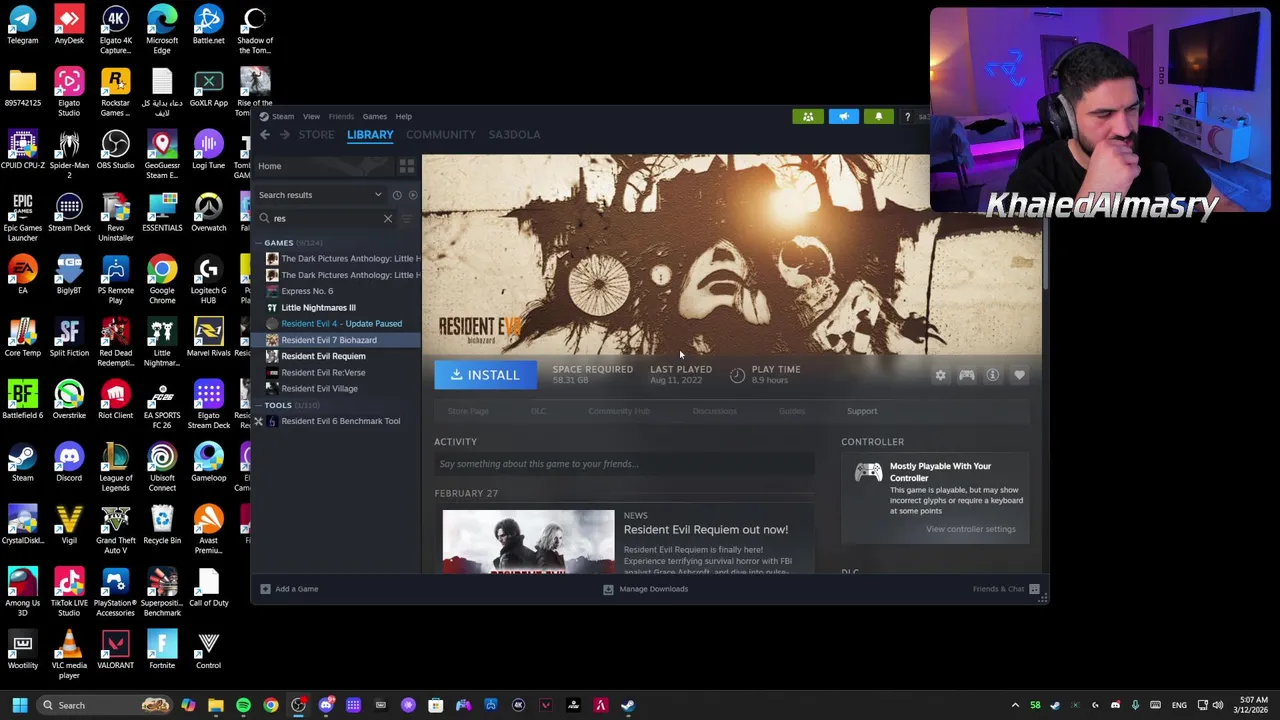Open the SA3DOLA profile tab
The width and height of the screenshot is (1280, 720).
pos(514,135)
